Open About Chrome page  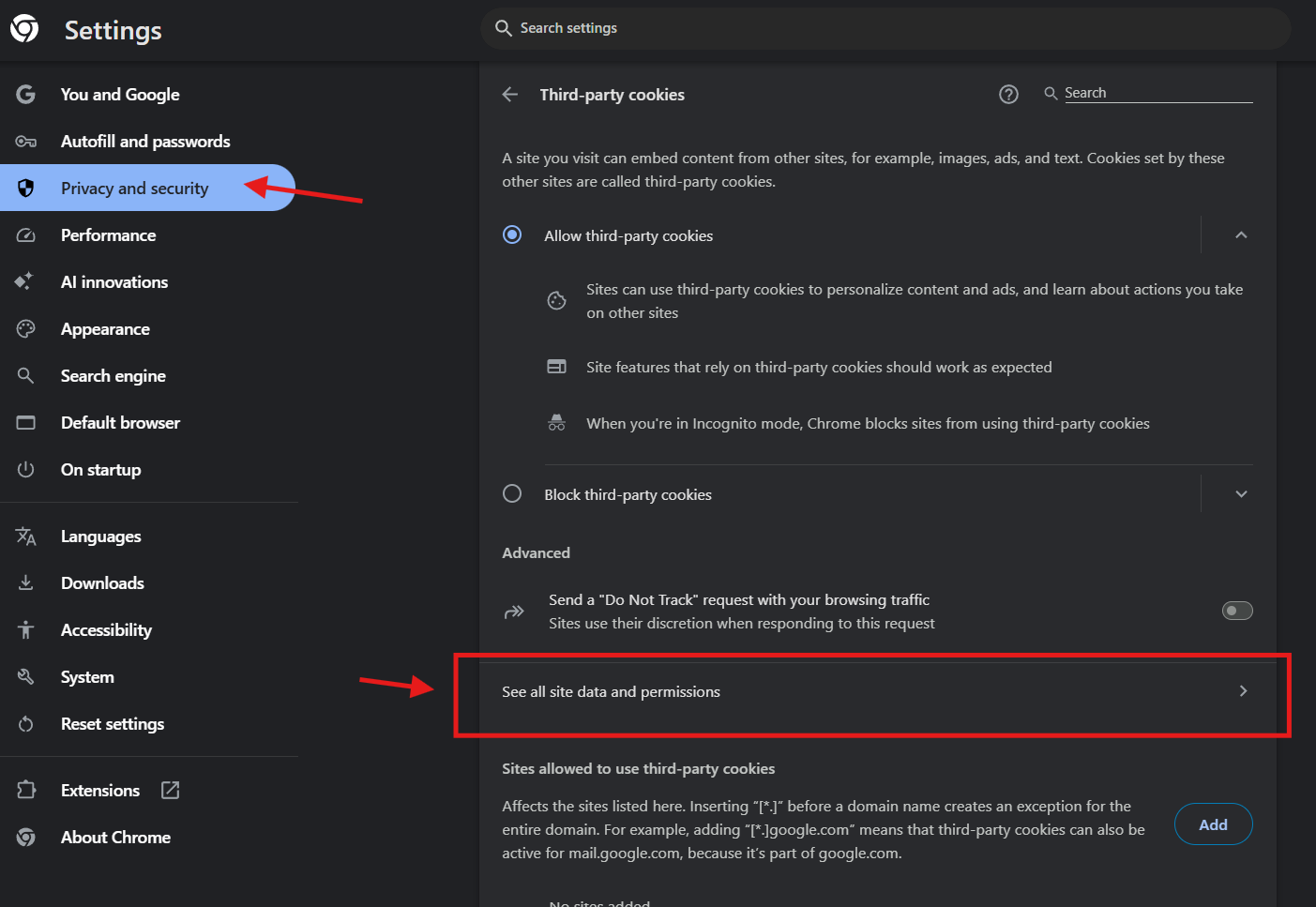tap(115, 838)
